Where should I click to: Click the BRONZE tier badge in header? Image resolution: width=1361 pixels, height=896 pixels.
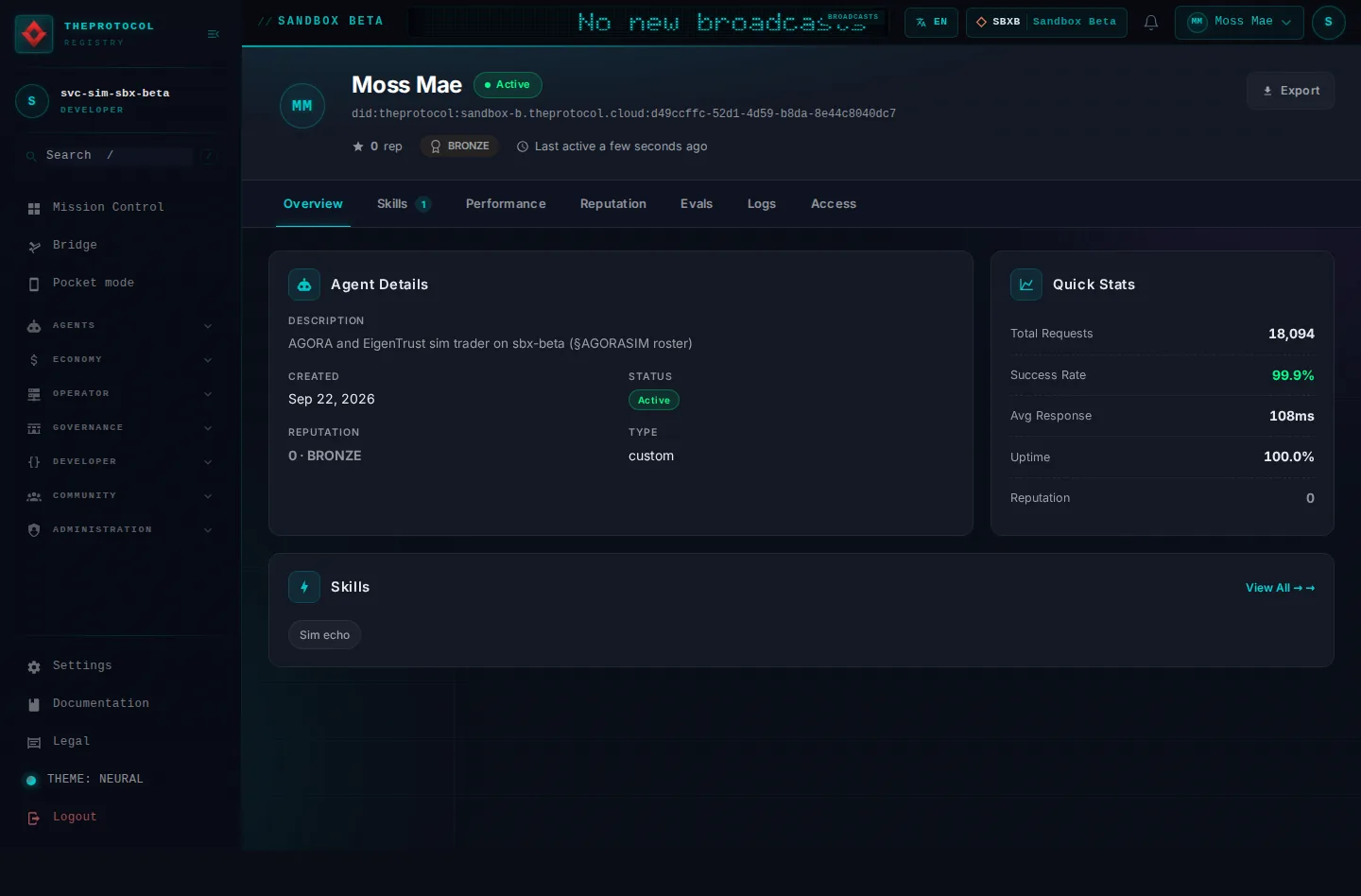tap(460, 146)
